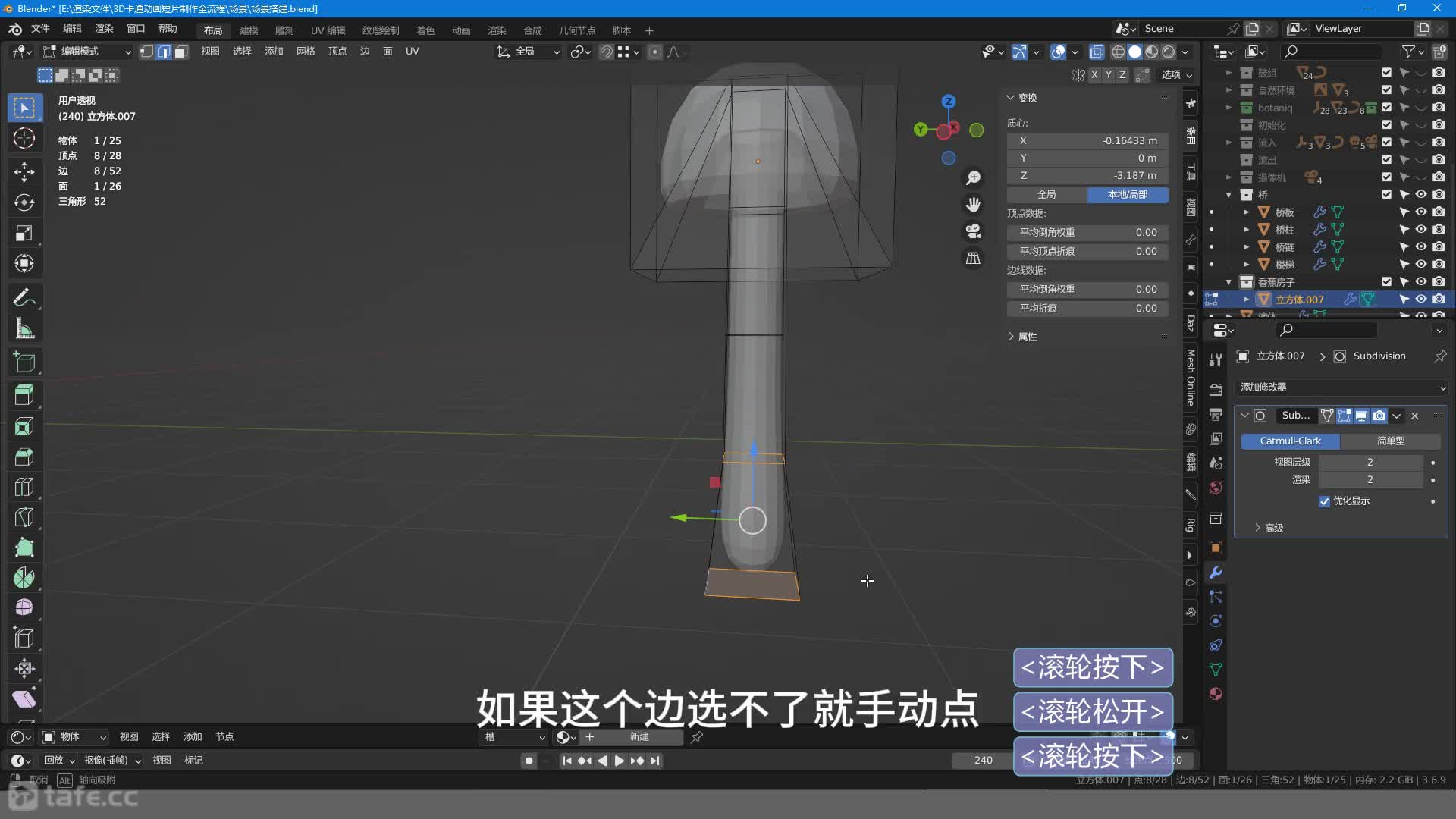Image resolution: width=1456 pixels, height=819 pixels.
Task: Switch to 全局 coordinates button
Action: (x=1046, y=195)
